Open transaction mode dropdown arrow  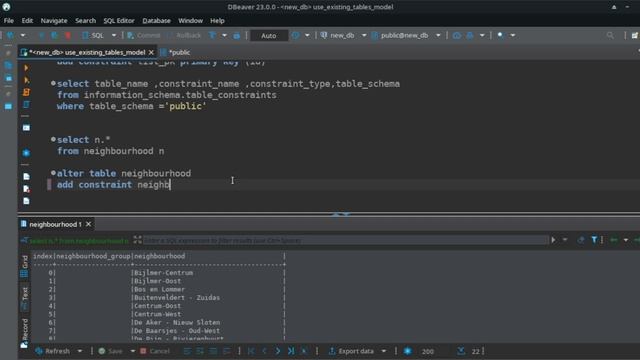coord(224,36)
